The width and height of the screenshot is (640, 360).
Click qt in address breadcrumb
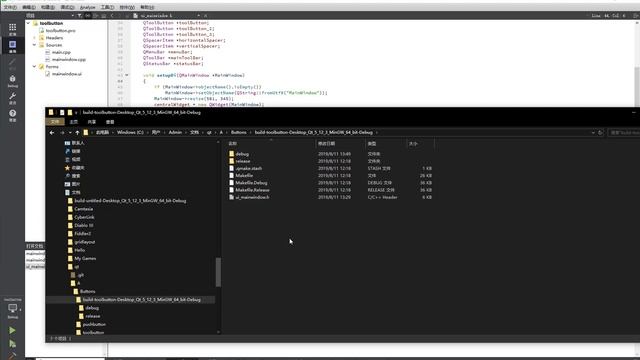pyautogui.click(x=209, y=133)
